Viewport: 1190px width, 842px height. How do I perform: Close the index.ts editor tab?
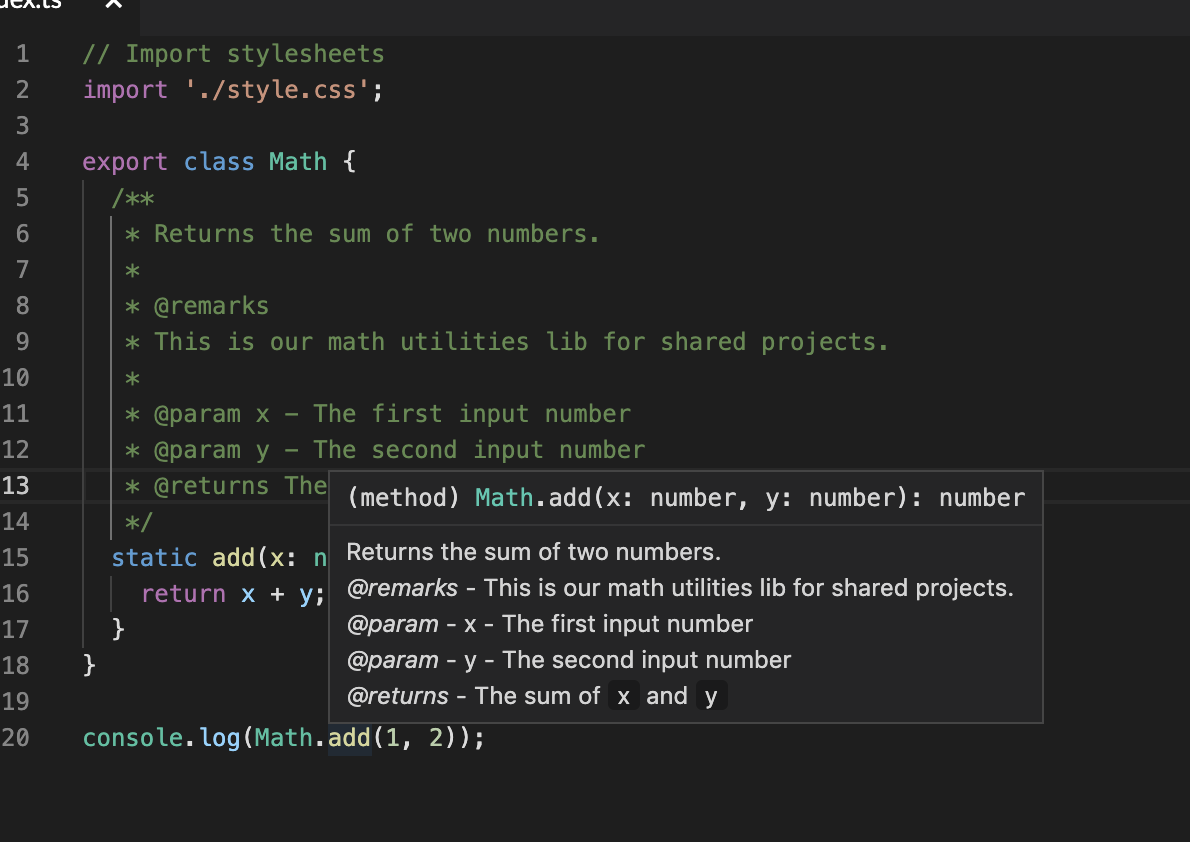click(x=114, y=4)
